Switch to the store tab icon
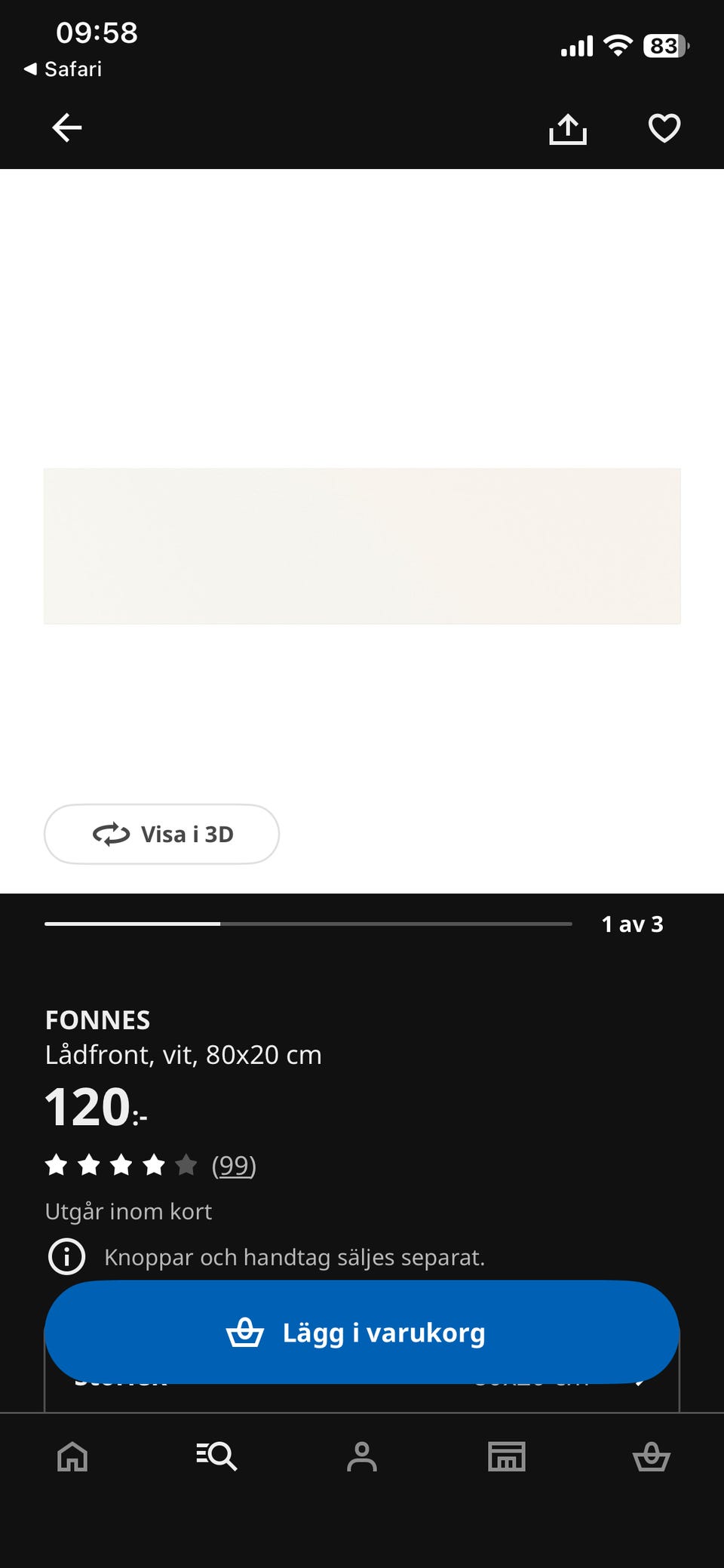The image size is (724, 1568). click(507, 1456)
